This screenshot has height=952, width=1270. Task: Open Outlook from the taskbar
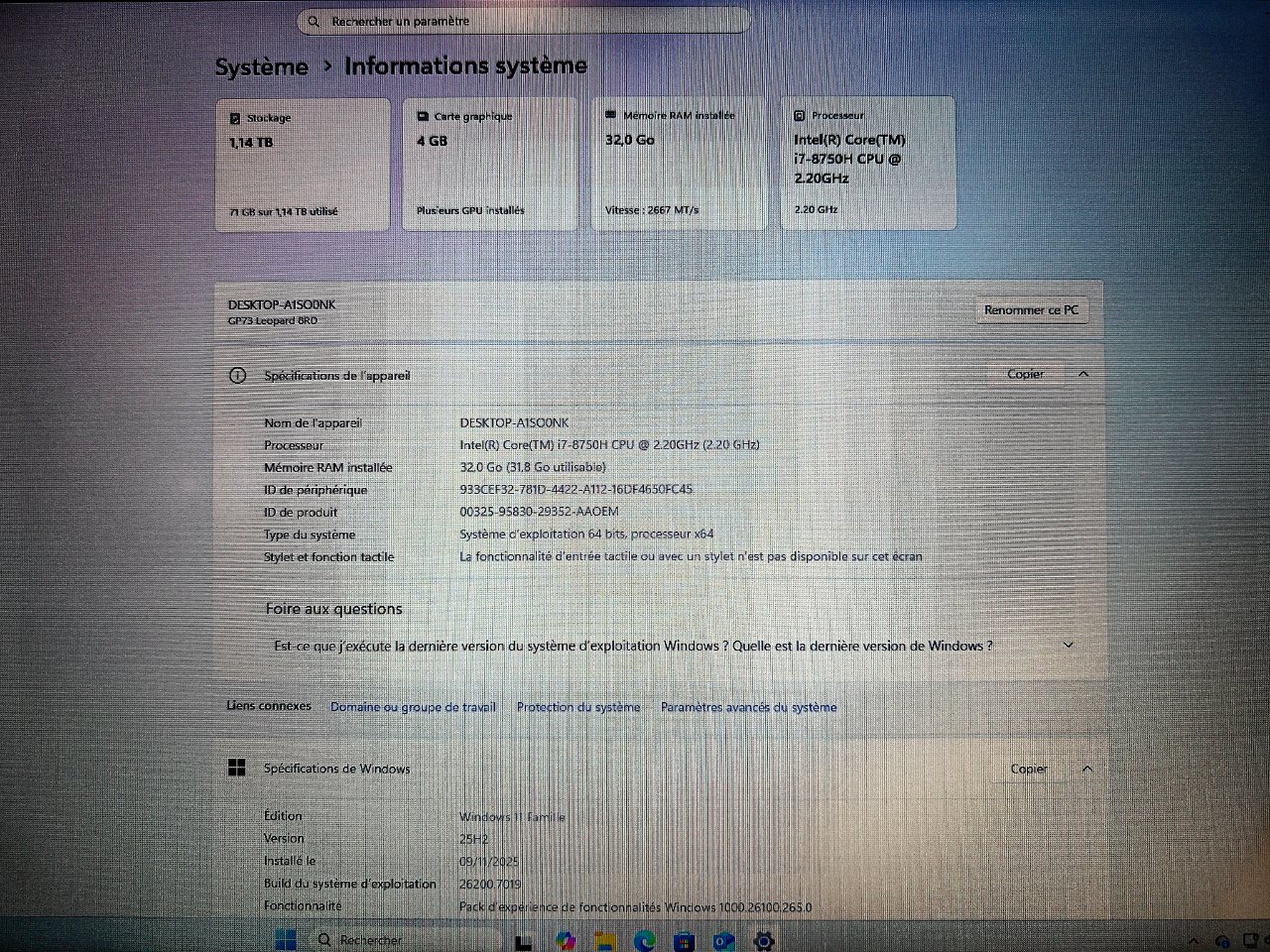pos(723,939)
